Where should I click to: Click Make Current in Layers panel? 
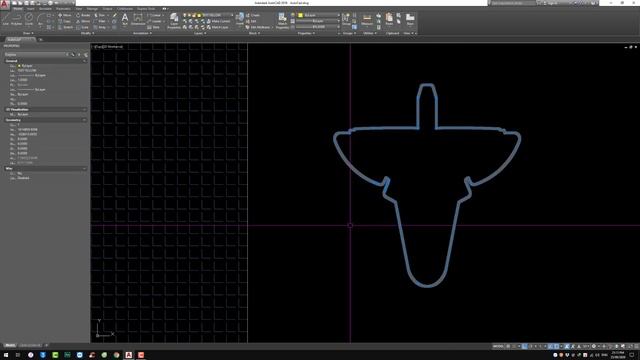pyautogui.click(x=218, y=21)
